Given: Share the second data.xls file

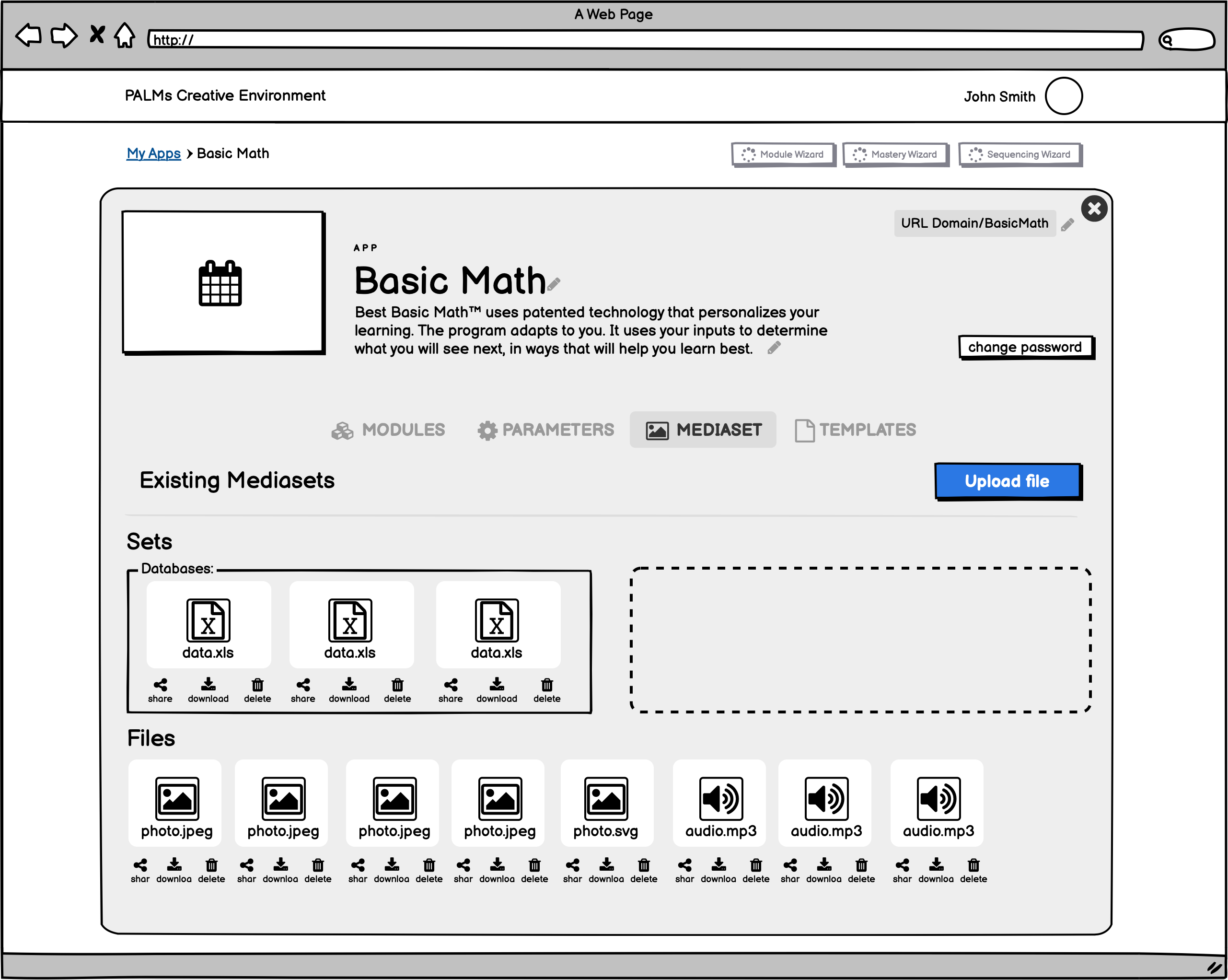Looking at the screenshot, I should coord(303,690).
